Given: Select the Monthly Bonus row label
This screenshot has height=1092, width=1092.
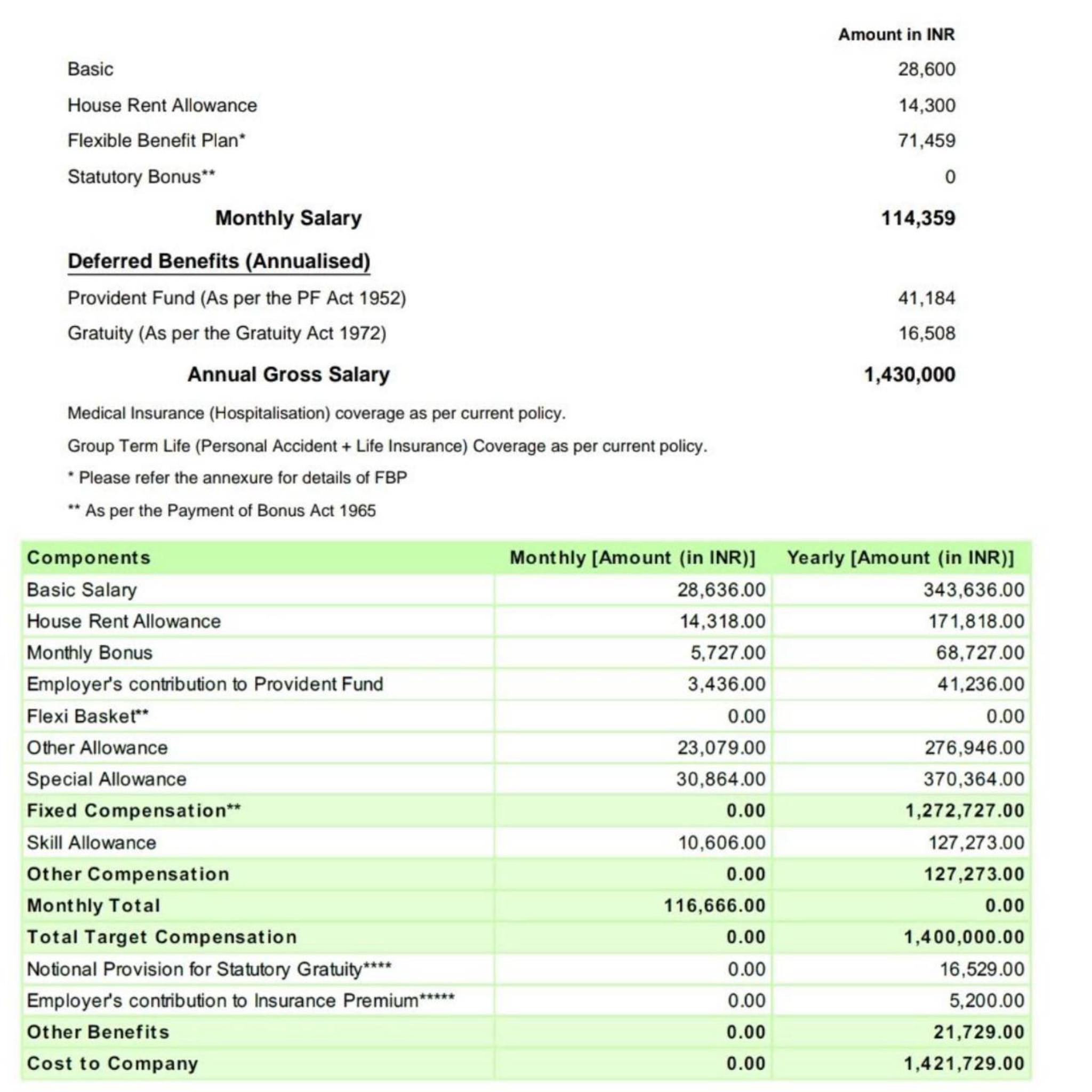Looking at the screenshot, I should pyautogui.click(x=89, y=653).
